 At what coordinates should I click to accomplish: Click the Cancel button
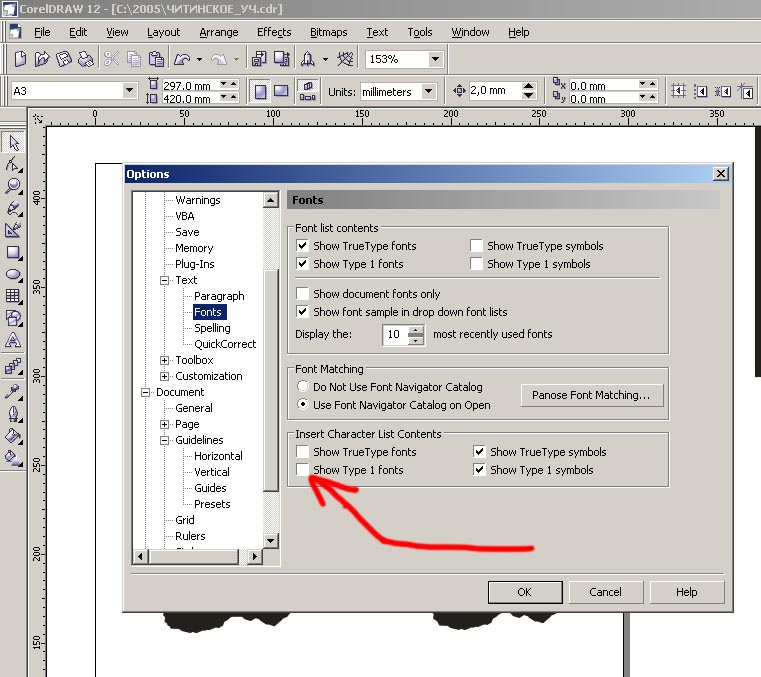[x=606, y=592]
